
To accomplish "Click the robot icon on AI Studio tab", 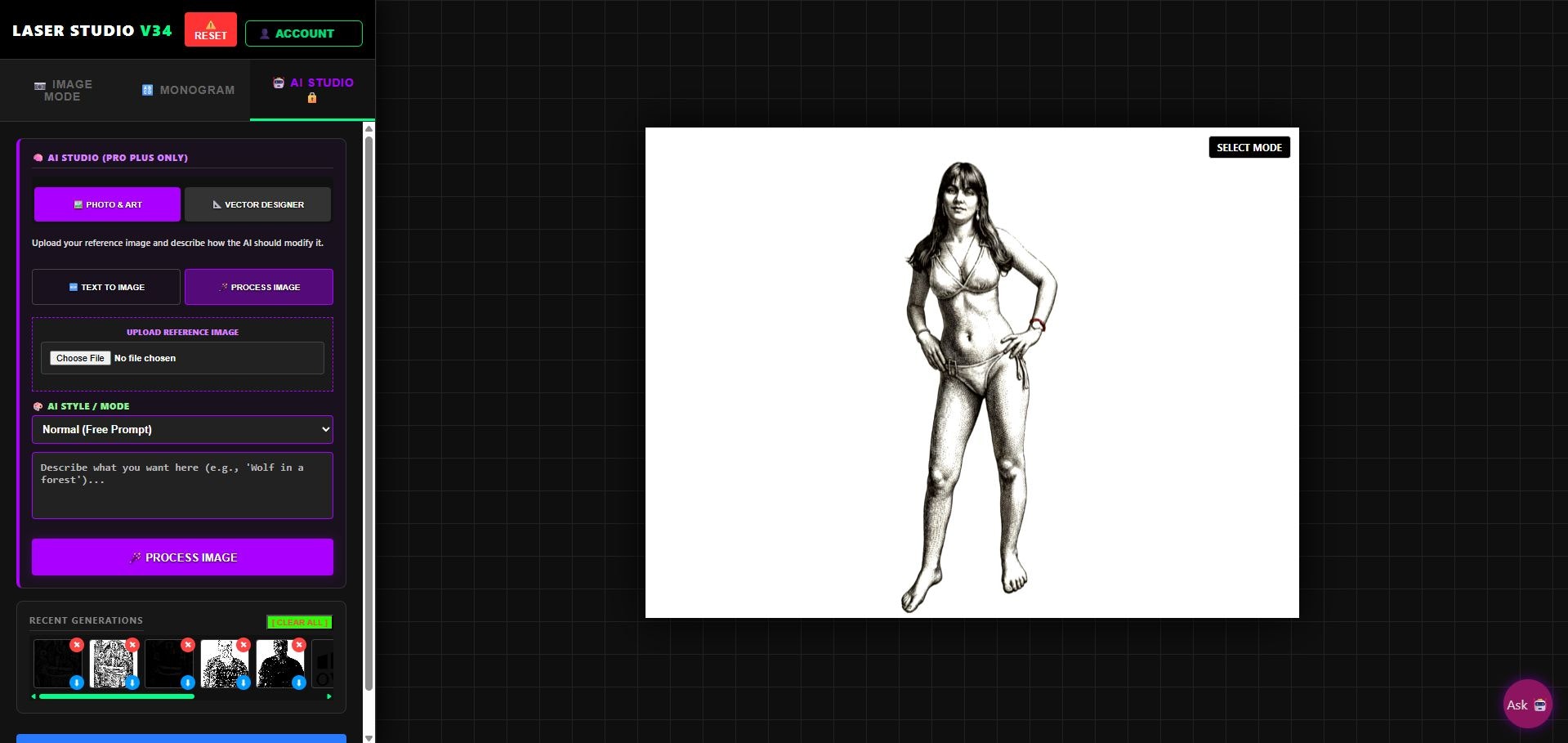I will [x=277, y=82].
